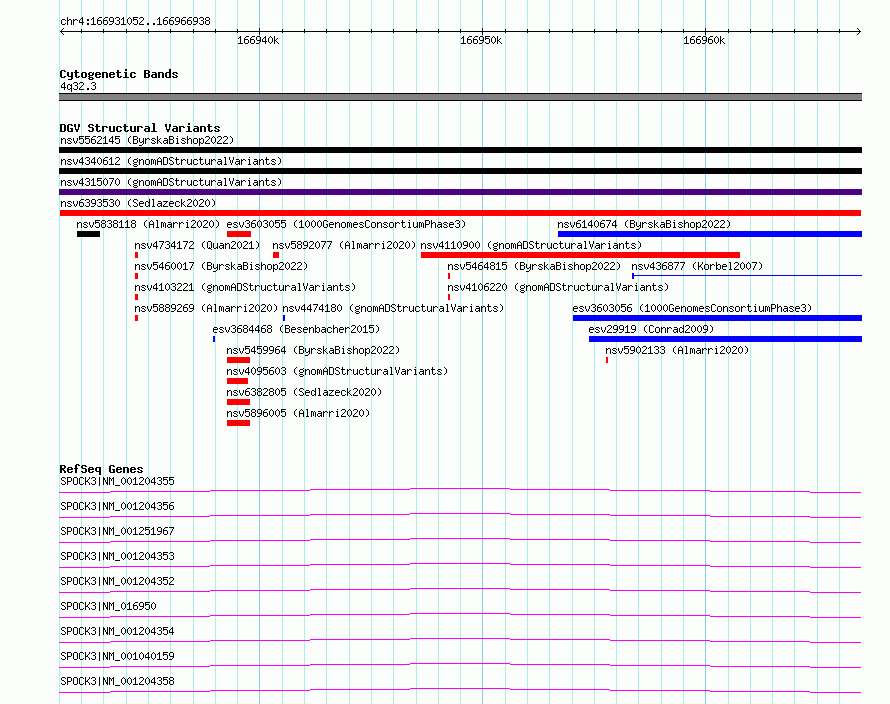Click the blue bar under nsv6140674
This screenshot has width=890, height=704.
(710, 234)
